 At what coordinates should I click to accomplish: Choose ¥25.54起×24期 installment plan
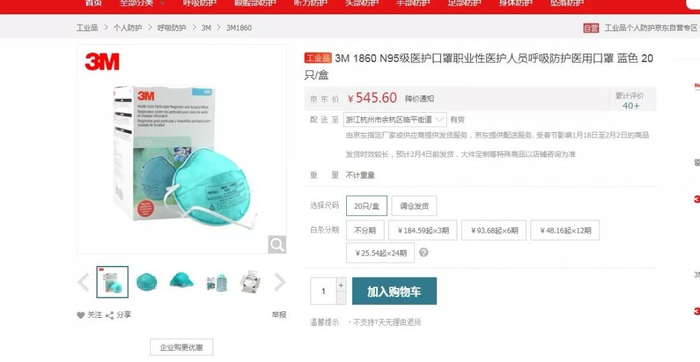coord(380,253)
